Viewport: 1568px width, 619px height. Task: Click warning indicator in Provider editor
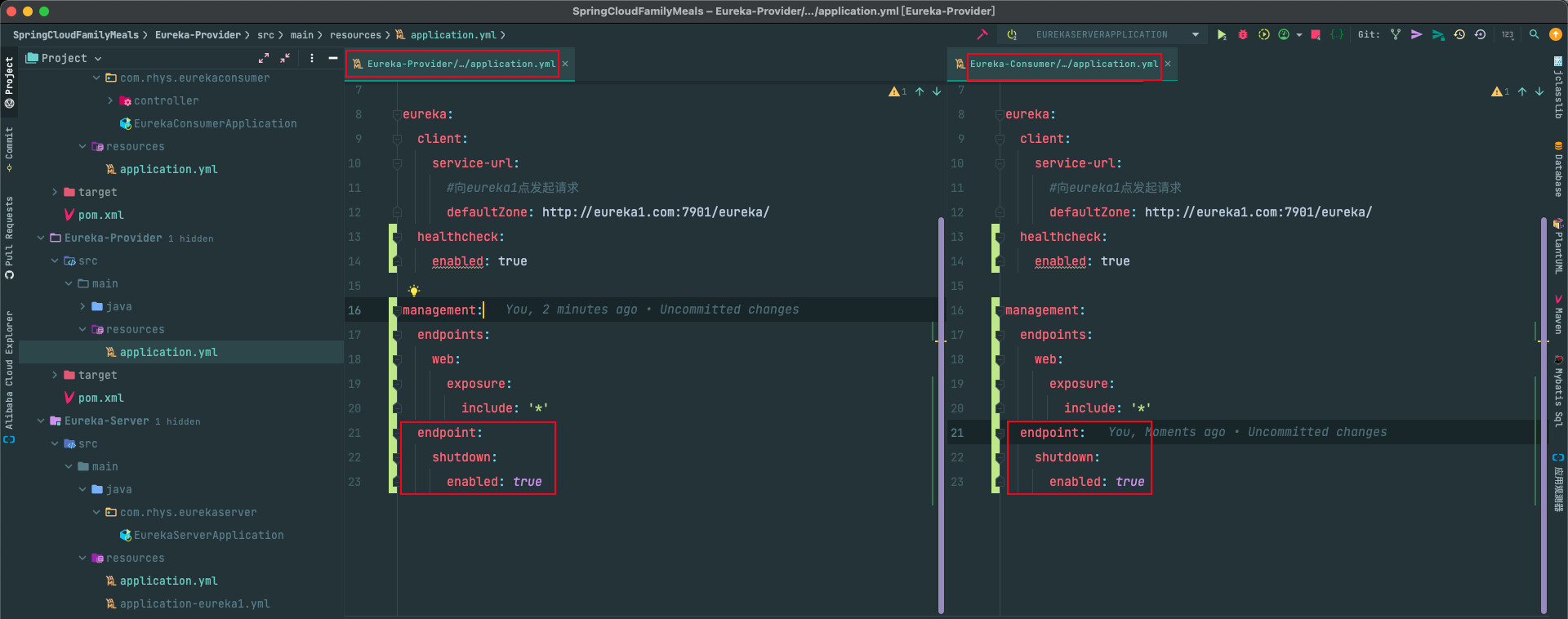[898, 91]
